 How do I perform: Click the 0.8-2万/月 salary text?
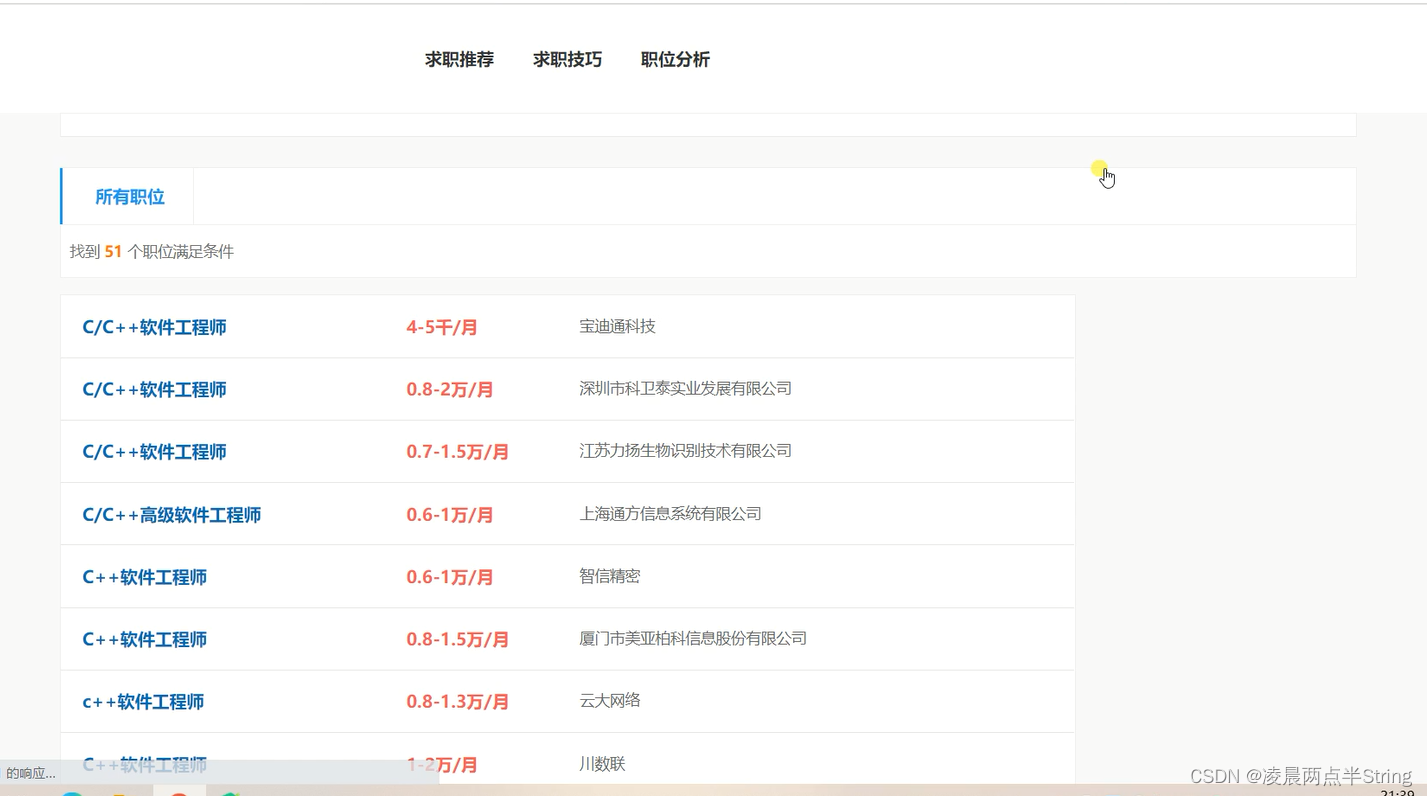(450, 389)
